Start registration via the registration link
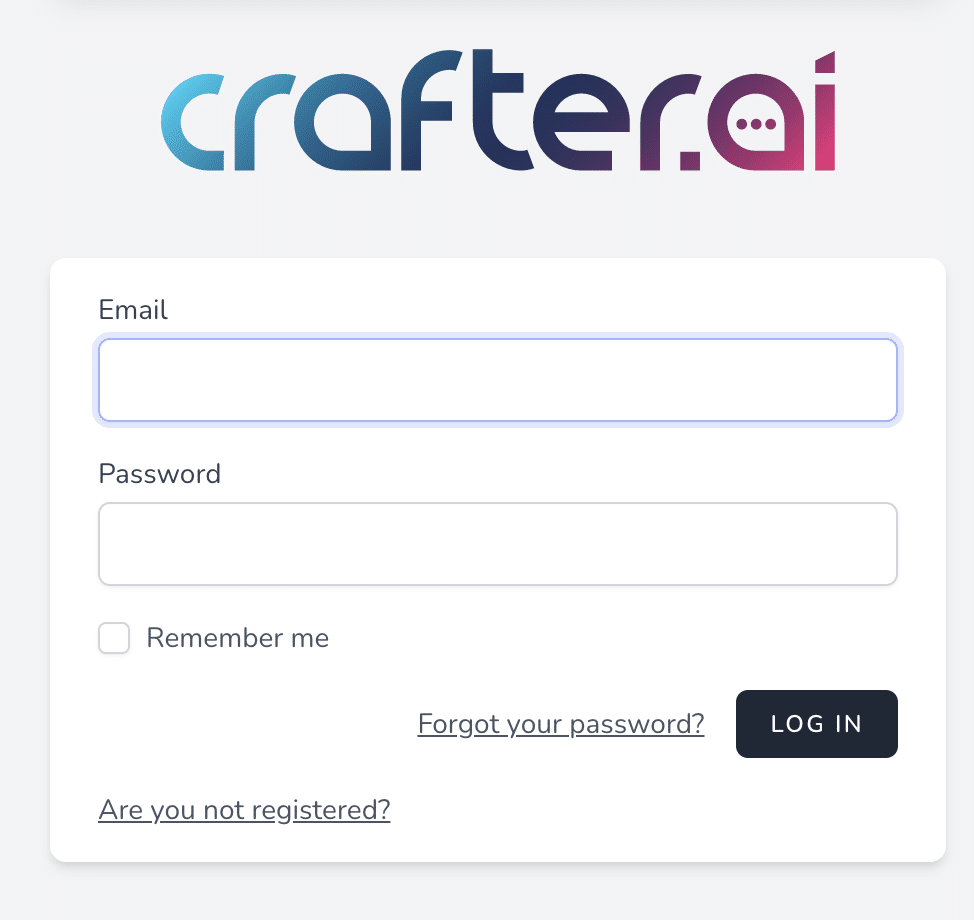The height and width of the screenshot is (920, 974). [243, 810]
